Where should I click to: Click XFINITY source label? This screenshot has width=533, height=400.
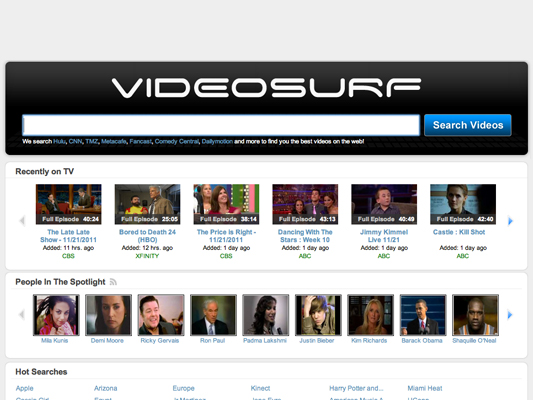(x=147, y=256)
